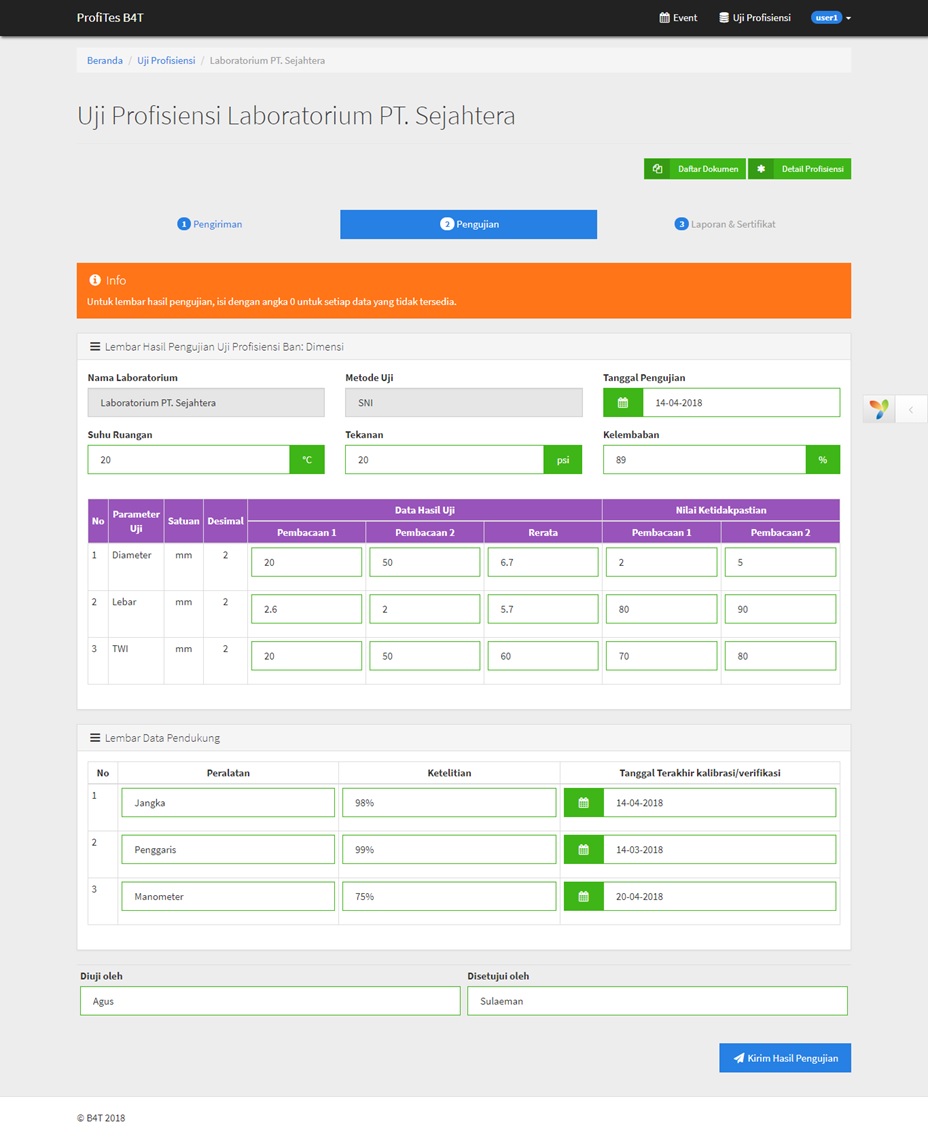Click calendar icon in the Jangka row

(584, 803)
